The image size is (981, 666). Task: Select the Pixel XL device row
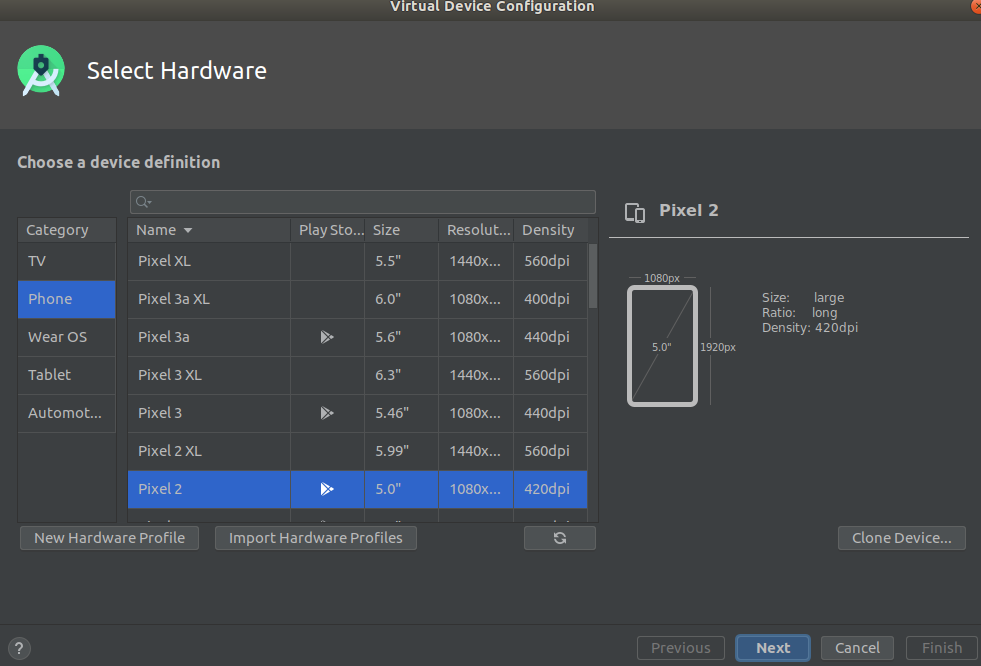357,261
